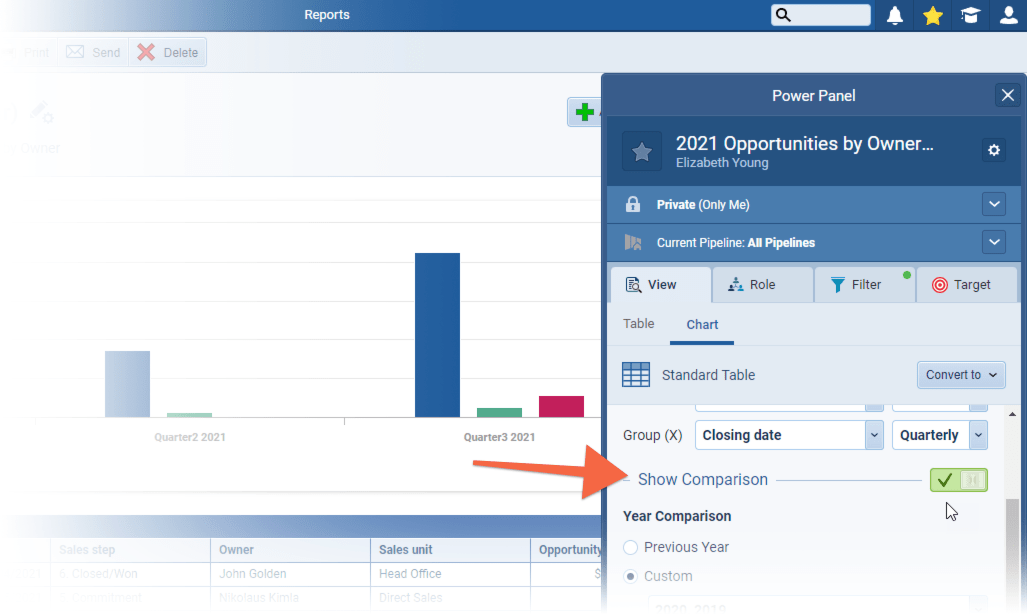Screen dimensions: 1027x614
Task: Expand the Private (Only Me) section
Action: click(x=993, y=204)
